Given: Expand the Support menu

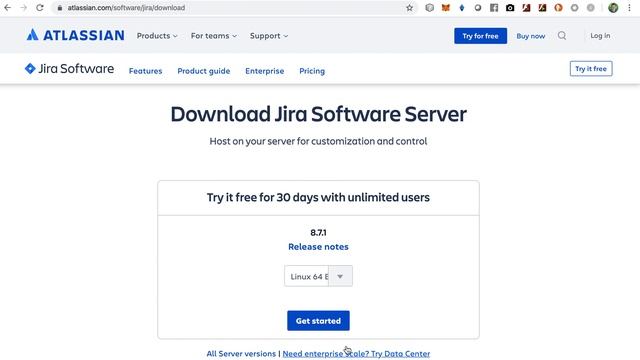Looking at the screenshot, I should coord(269,36).
